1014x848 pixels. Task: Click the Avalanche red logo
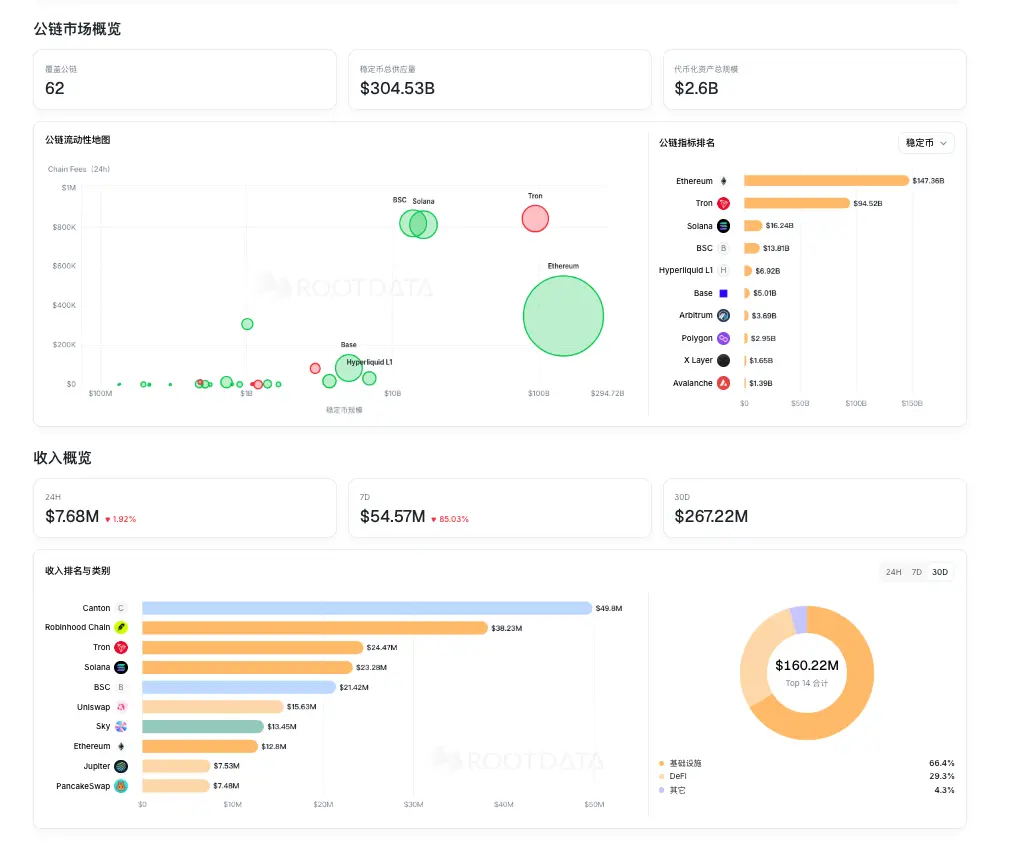pos(724,383)
